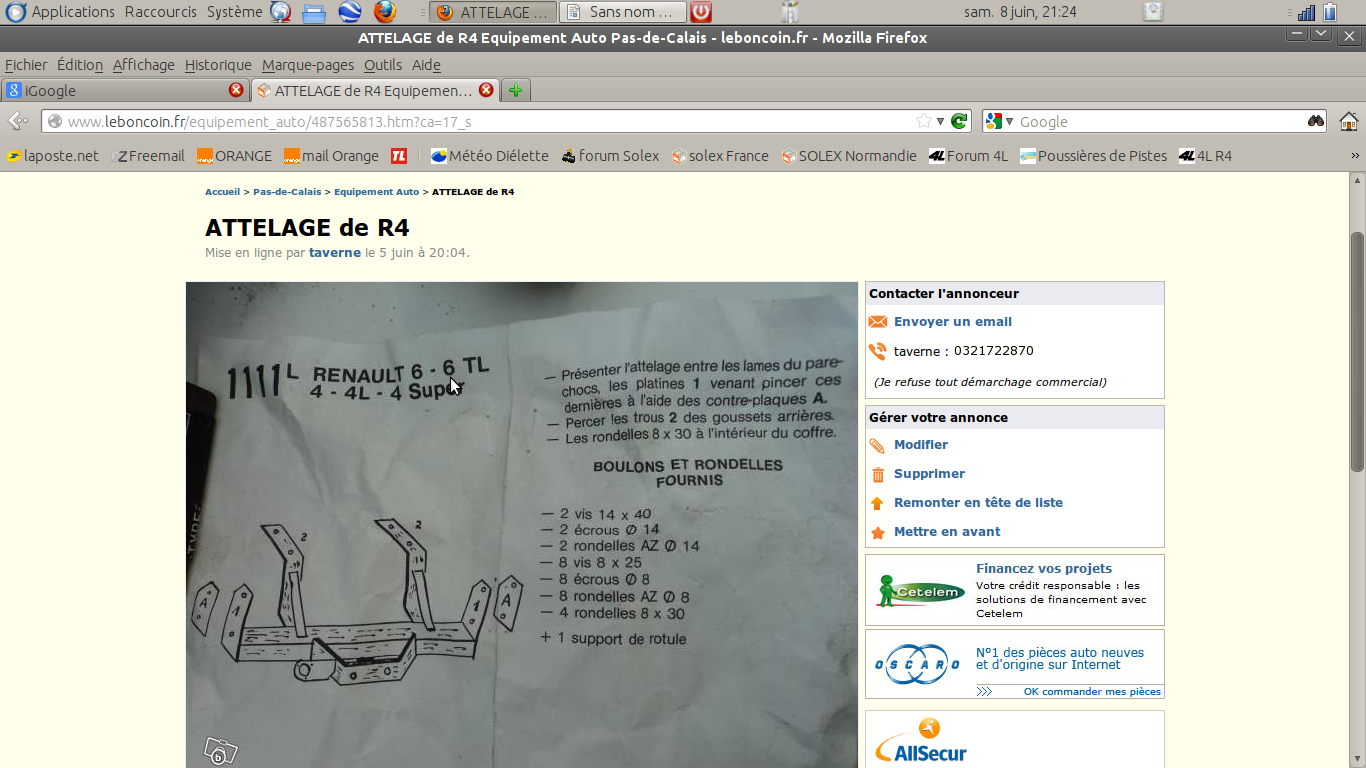This screenshot has height=768, width=1366.
Task: Open the ORANGE bookmark
Action: [x=234, y=156]
